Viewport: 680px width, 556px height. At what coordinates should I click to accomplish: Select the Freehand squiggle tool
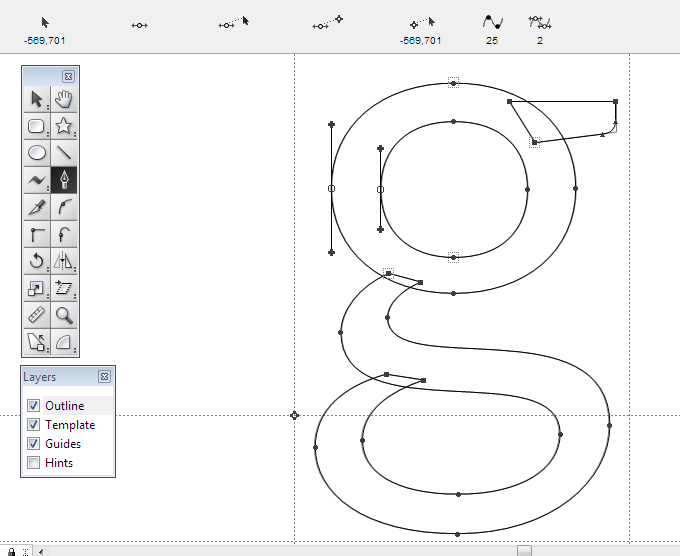(x=37, y=180)
